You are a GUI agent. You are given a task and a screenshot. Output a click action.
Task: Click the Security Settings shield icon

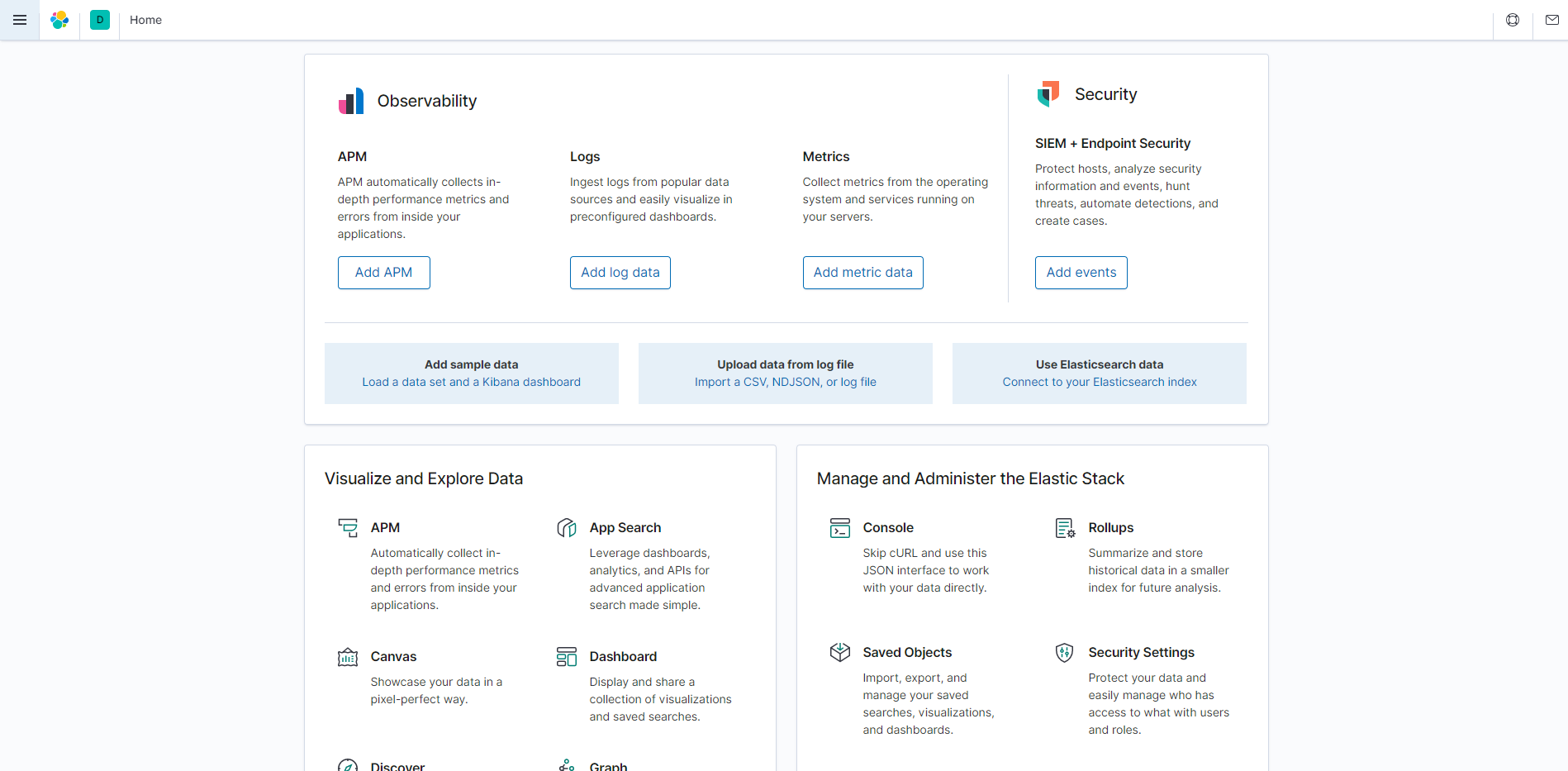[1065, 653]
